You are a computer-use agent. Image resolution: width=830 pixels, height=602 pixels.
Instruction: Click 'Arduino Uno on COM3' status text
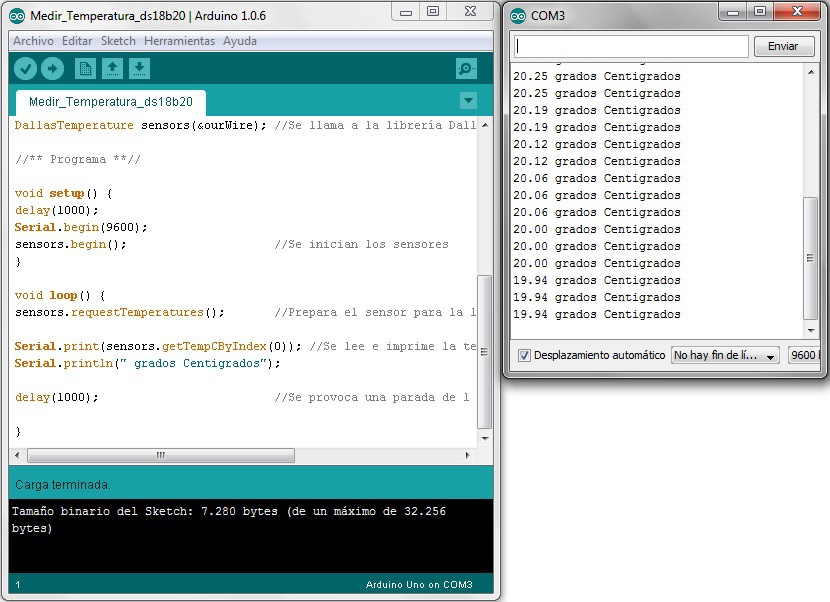pyautogui.click(x=419, y=585)
